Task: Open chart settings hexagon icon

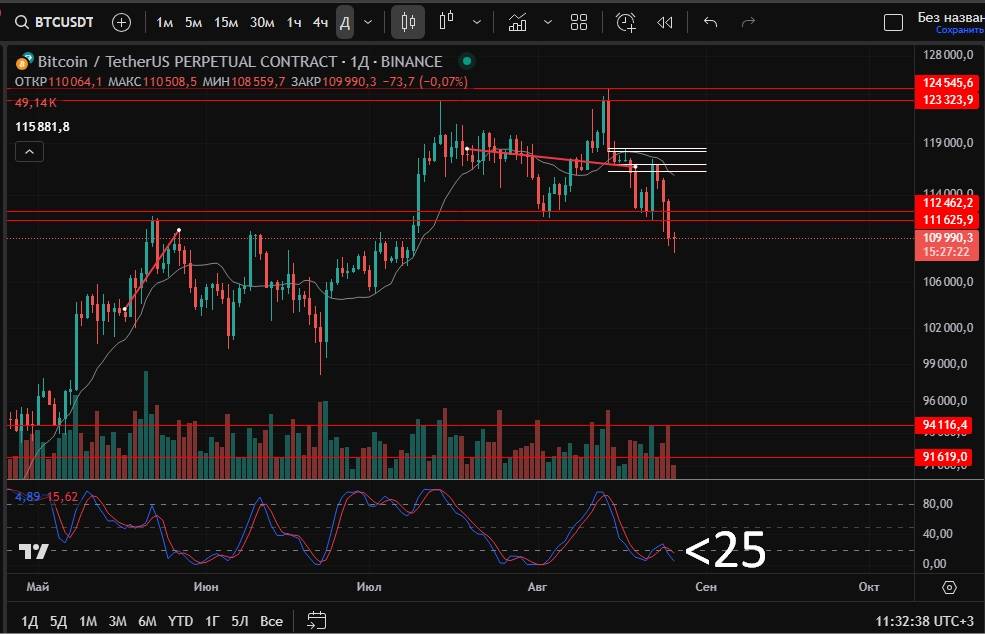Action: (949, 588)
